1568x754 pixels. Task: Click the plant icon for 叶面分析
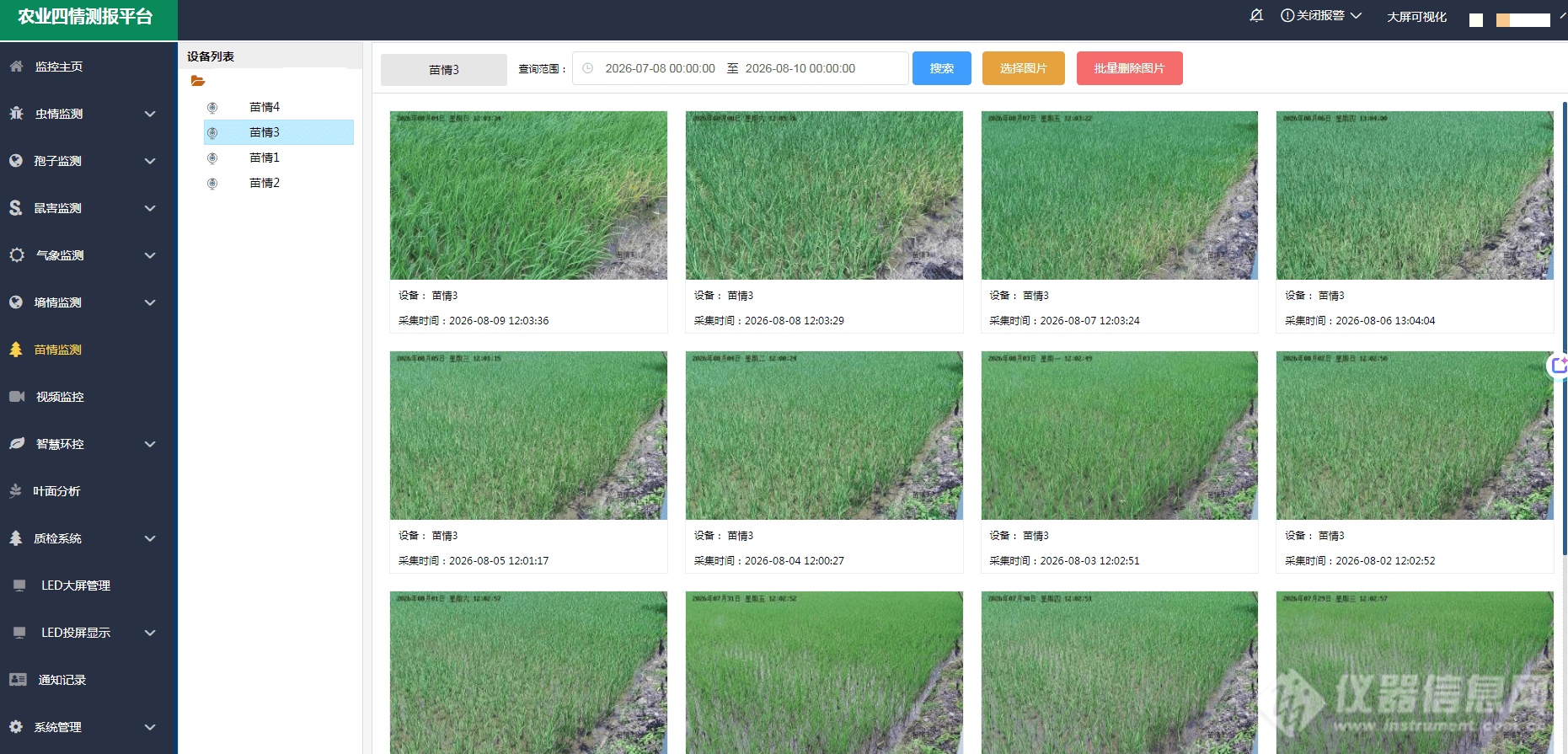point(16,491)
